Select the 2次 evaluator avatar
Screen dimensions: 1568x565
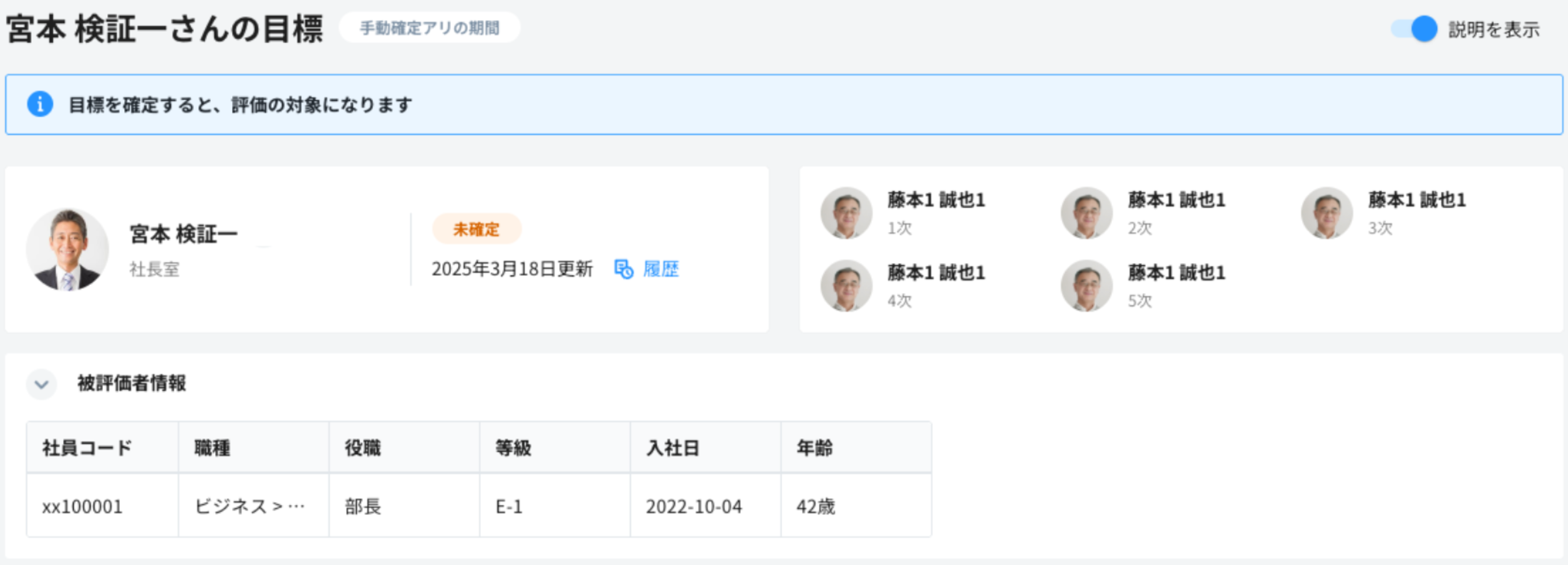(x=1086, y=212)
